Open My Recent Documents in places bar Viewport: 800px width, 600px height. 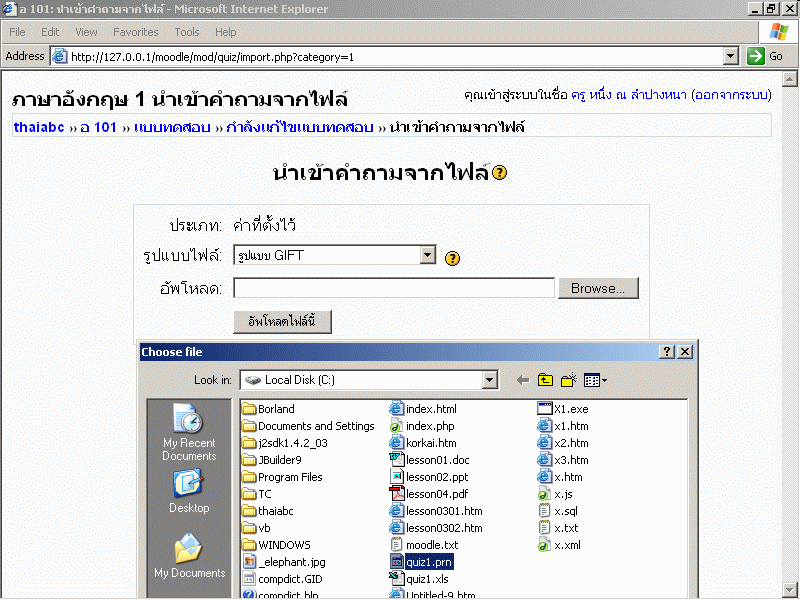coord(189,432)
